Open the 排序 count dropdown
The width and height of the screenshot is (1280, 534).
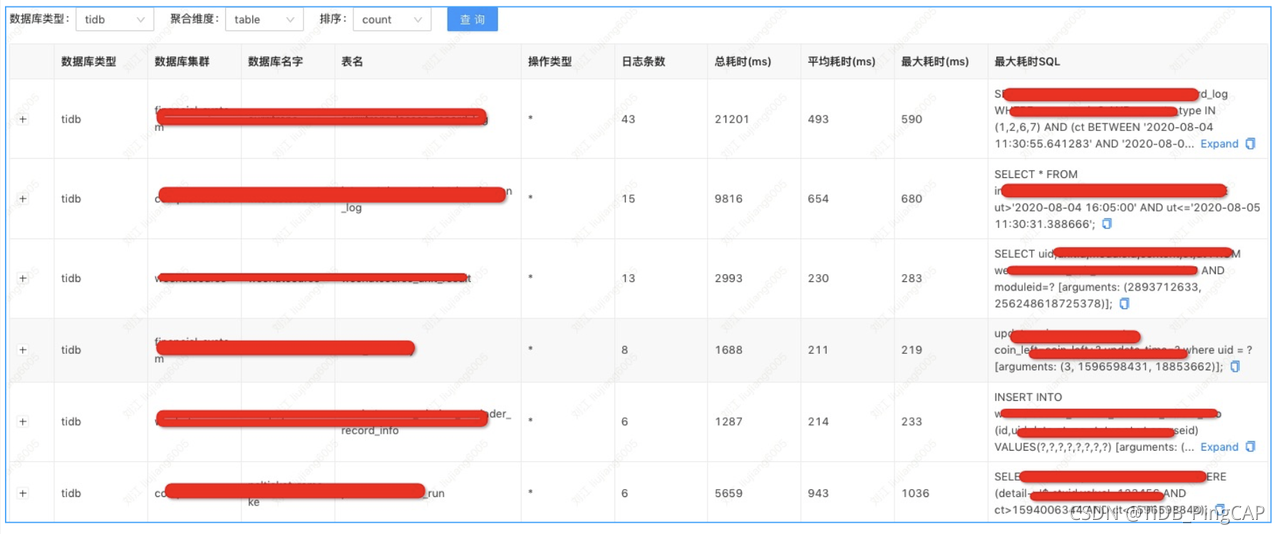(x=392, y=19)
